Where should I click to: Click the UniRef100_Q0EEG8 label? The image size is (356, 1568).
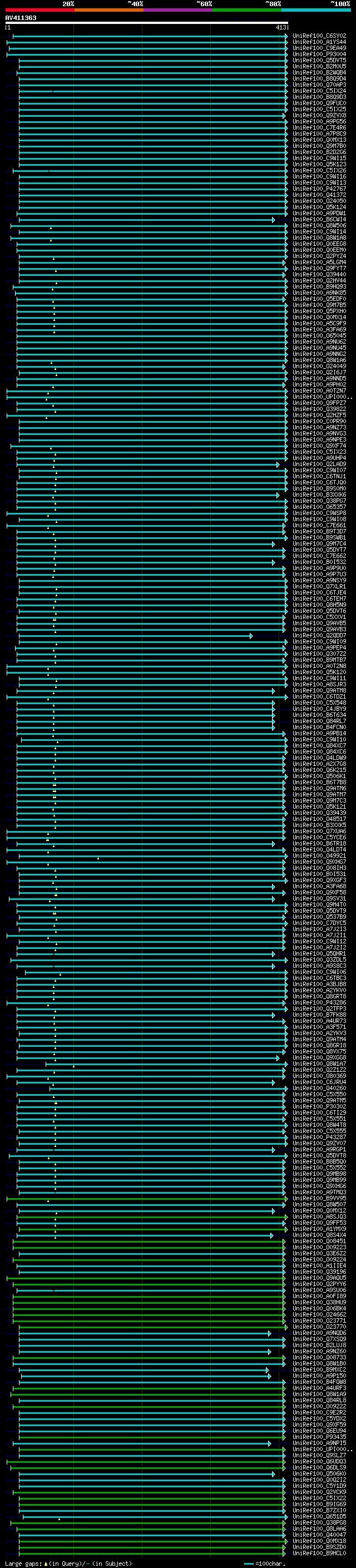pos(319,244)
